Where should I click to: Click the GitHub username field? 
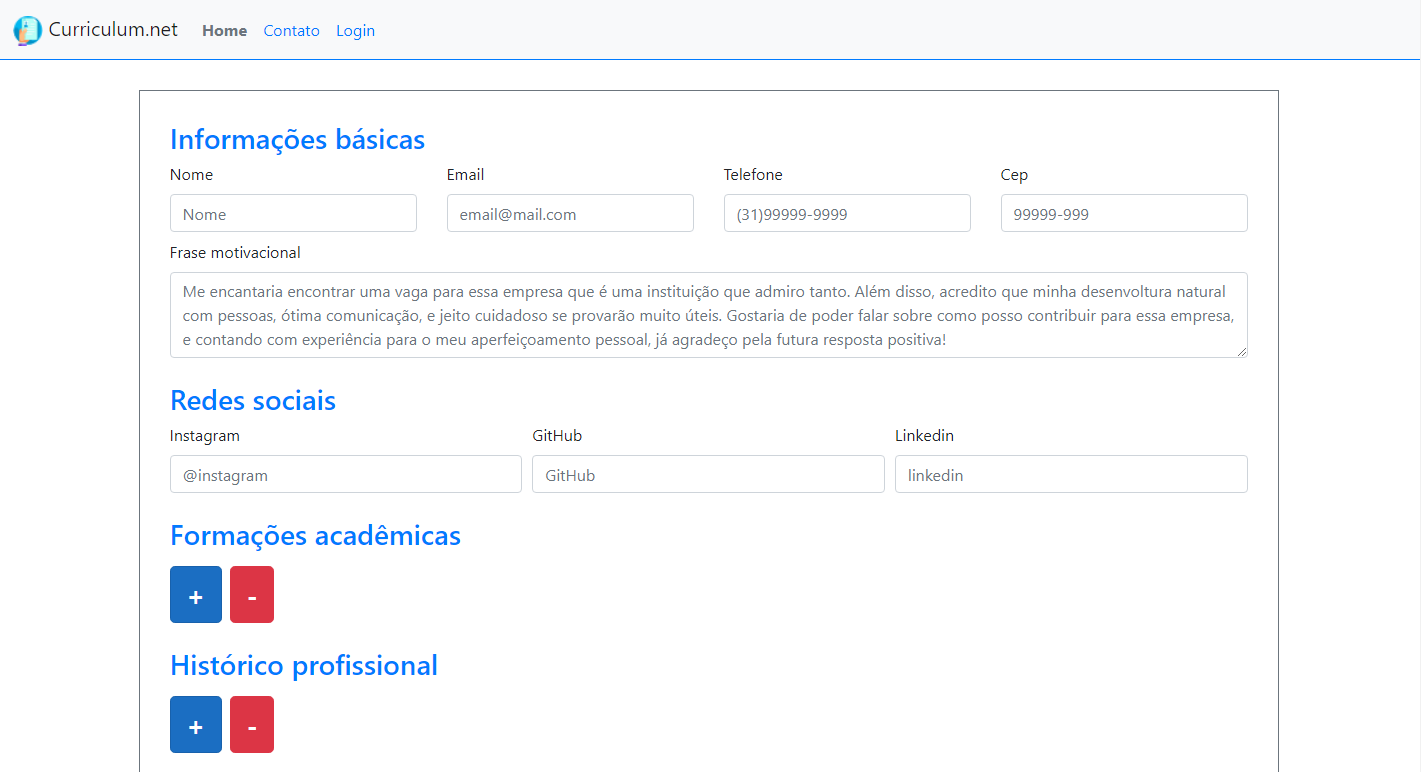(707, 474)
